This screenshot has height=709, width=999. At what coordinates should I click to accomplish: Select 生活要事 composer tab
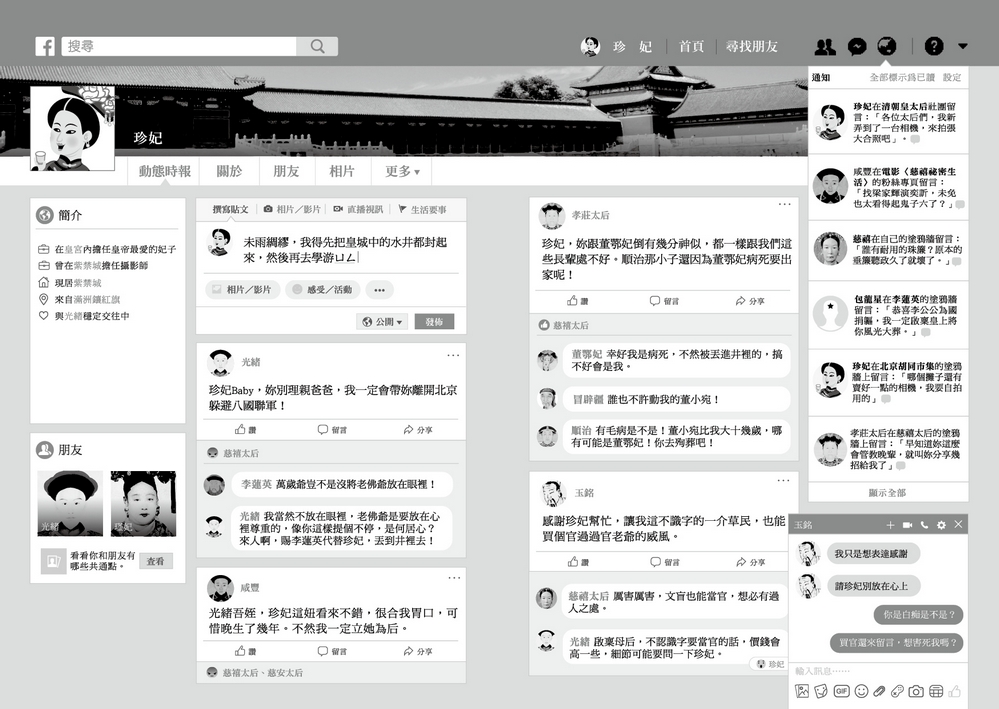(422, 210)
